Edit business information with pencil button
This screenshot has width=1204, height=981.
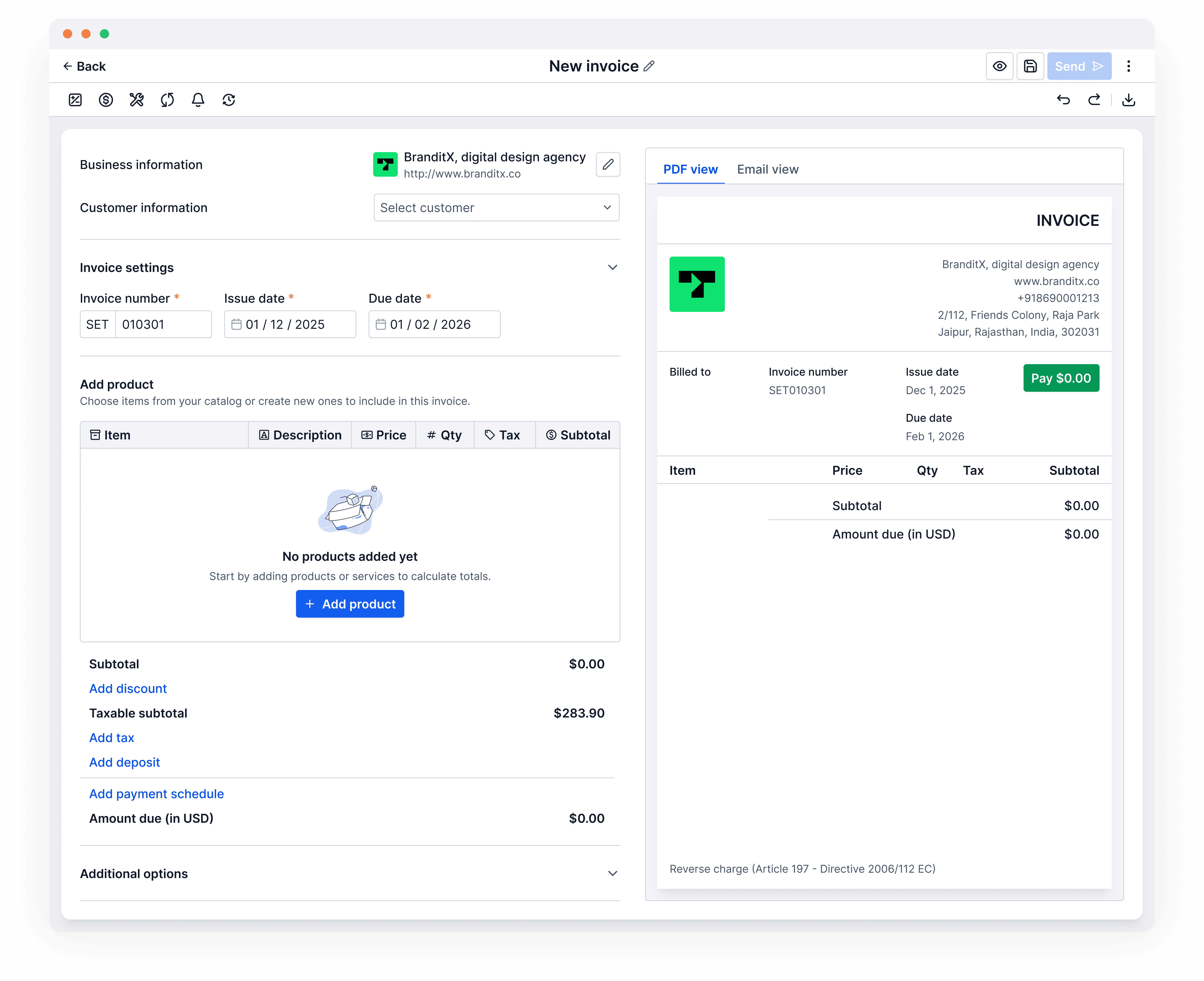click(608, 164)
